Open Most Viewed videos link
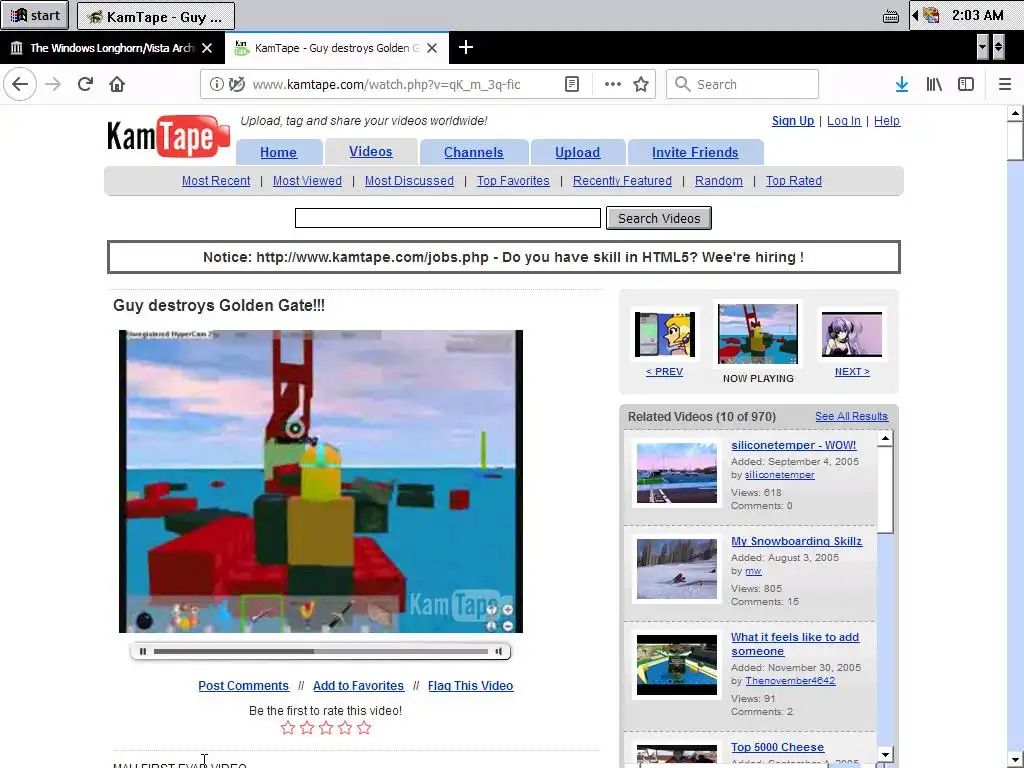Viewport: 1024px width, 768px height. [x=307, y=181]
